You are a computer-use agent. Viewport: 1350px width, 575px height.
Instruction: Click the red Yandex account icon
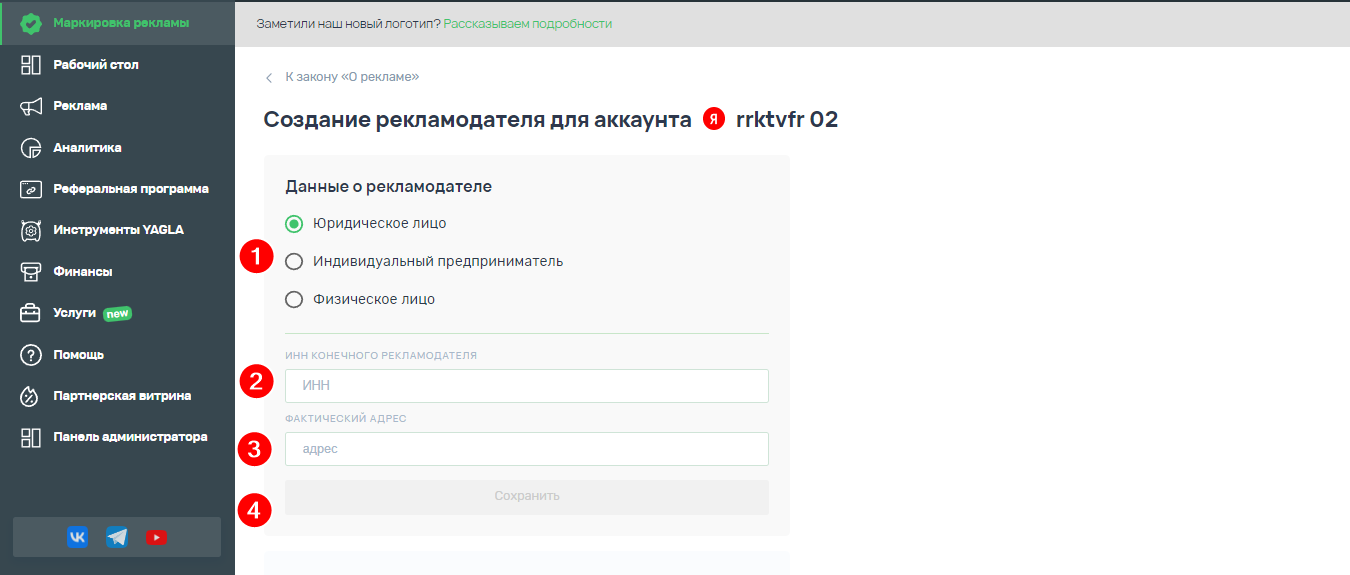click(x=714, y=119)
